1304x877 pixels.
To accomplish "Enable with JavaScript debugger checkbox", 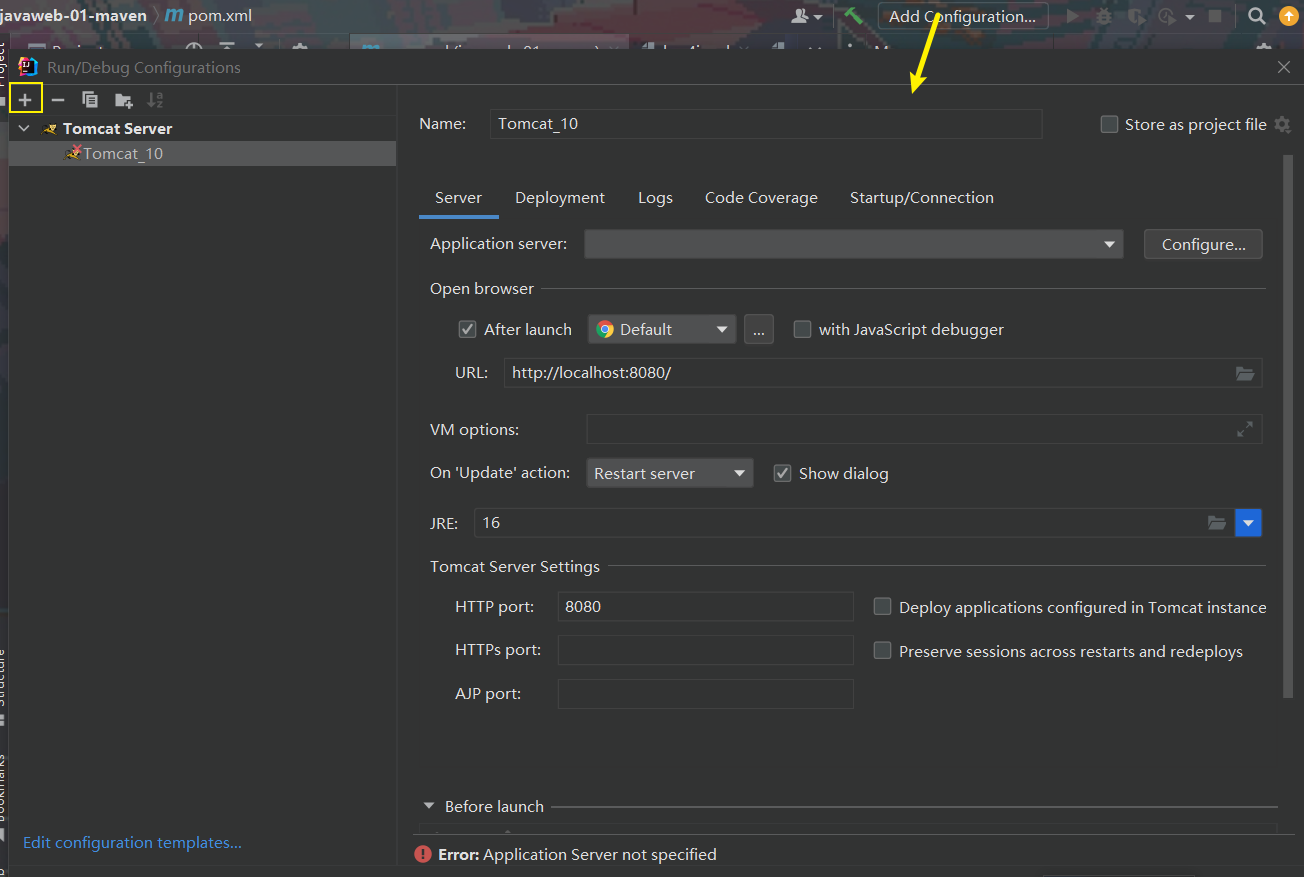I will click(802, 329).
